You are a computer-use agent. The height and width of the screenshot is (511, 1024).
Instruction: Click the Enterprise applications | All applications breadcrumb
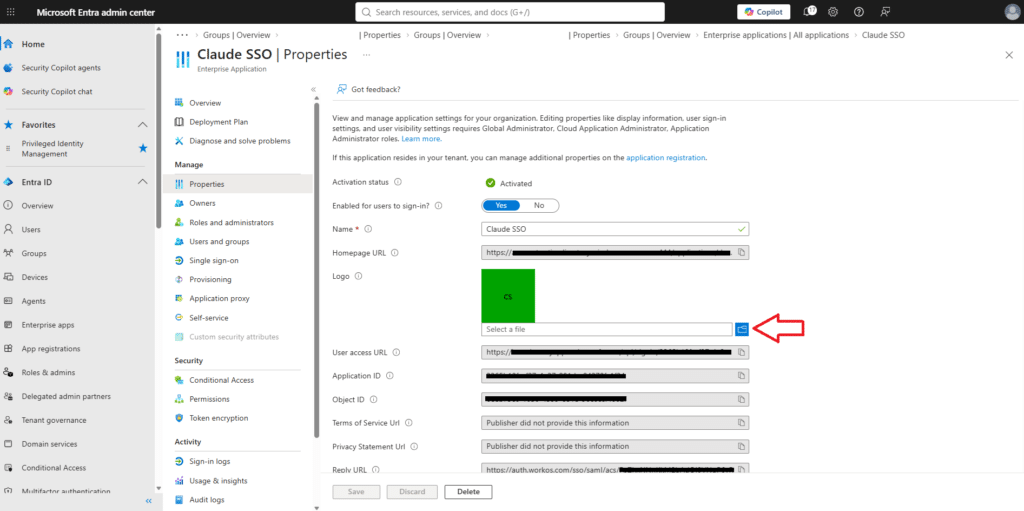coord(776,35)
